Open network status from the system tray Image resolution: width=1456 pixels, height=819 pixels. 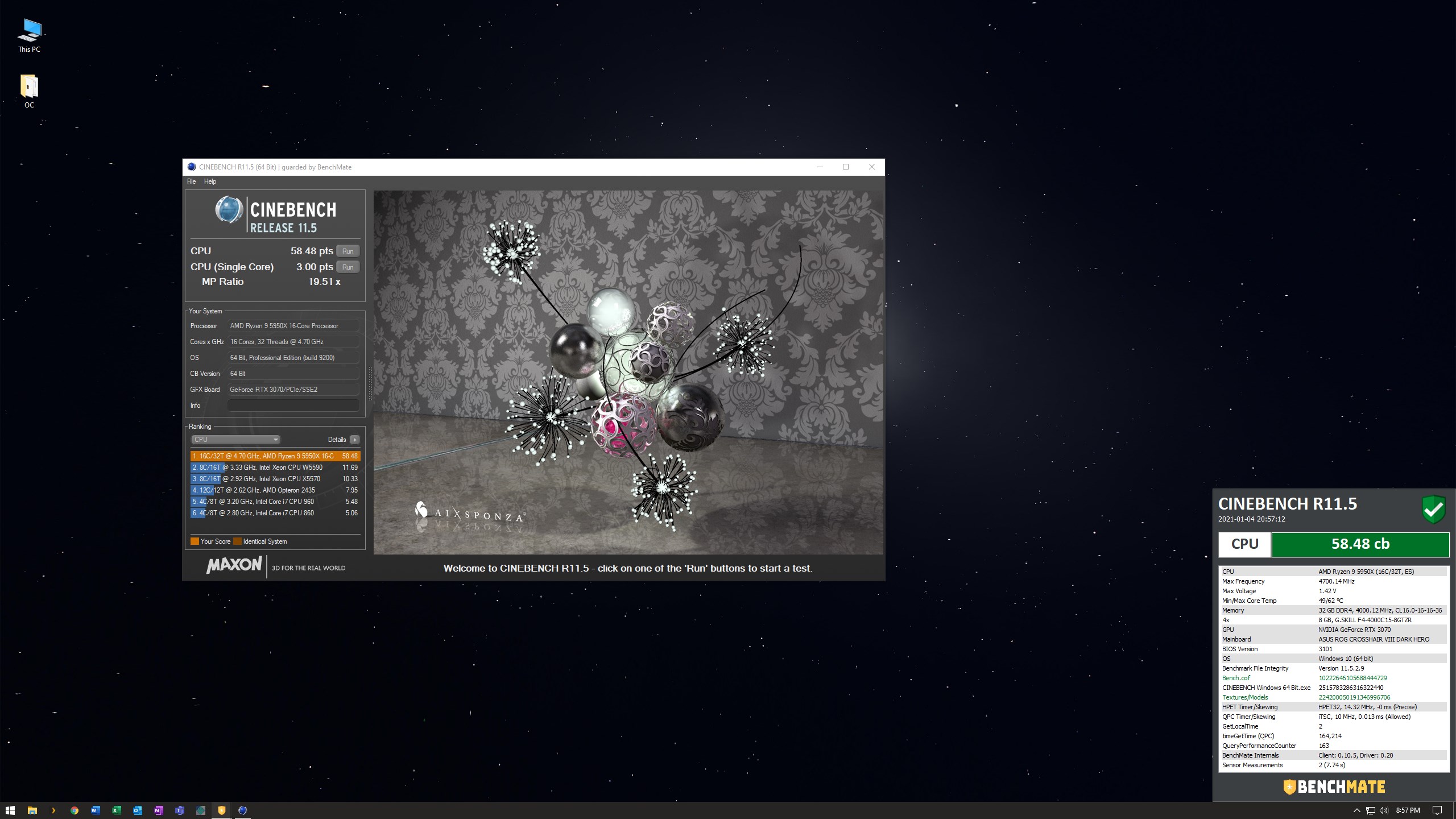click(x=1371, y=810)
